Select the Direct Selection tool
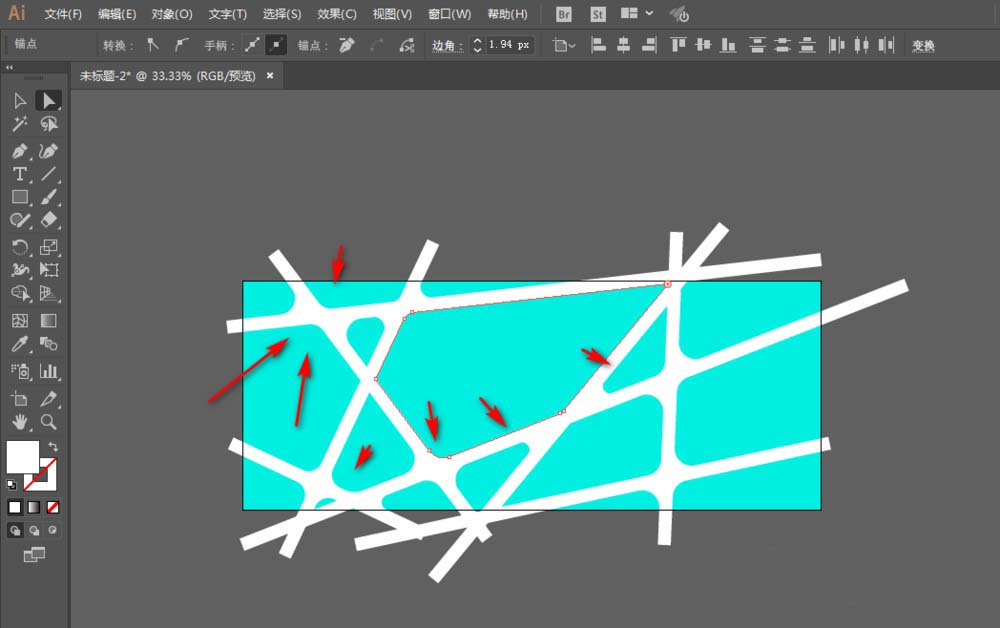 coord(48,100)
